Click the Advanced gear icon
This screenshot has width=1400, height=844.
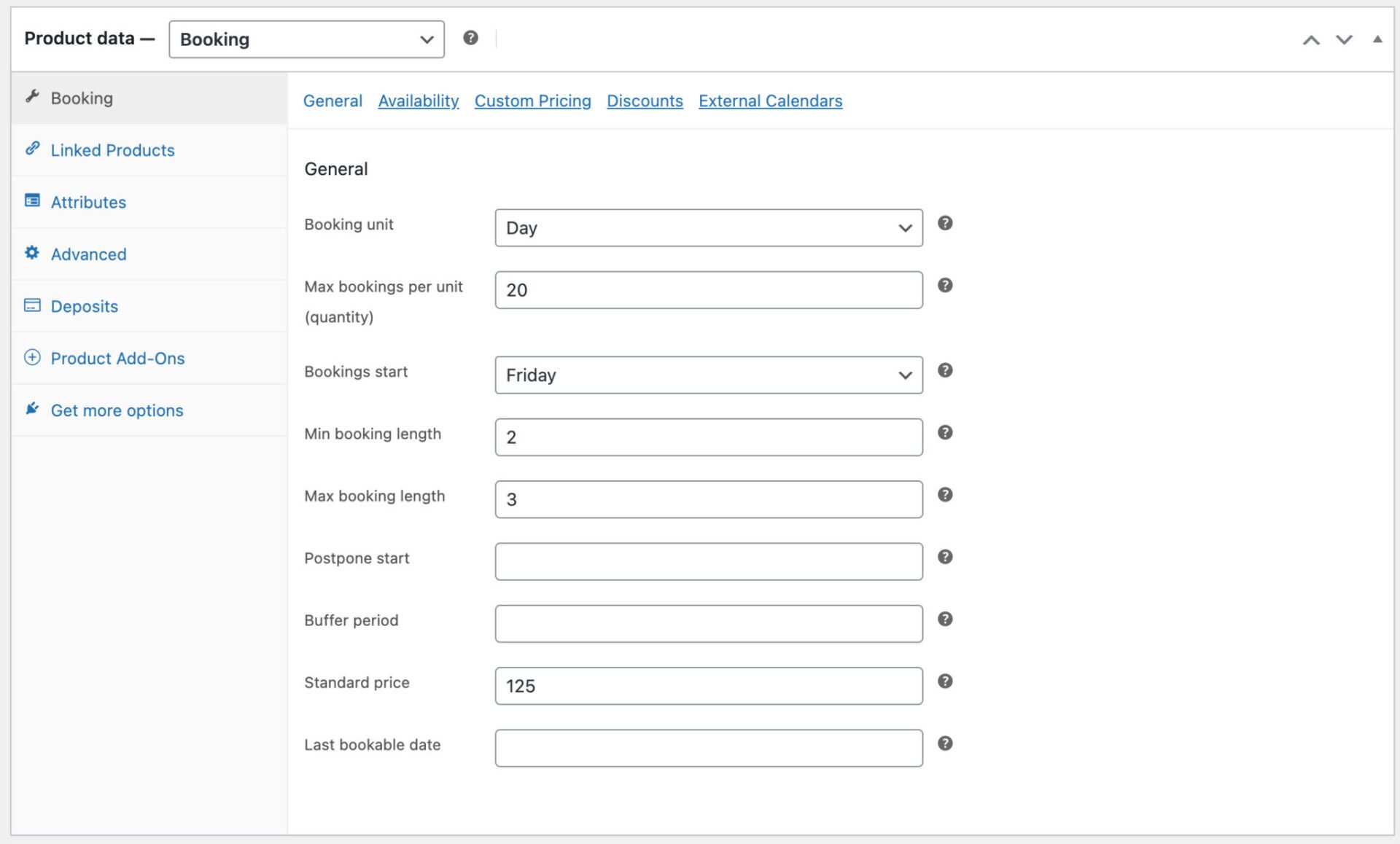32,253
